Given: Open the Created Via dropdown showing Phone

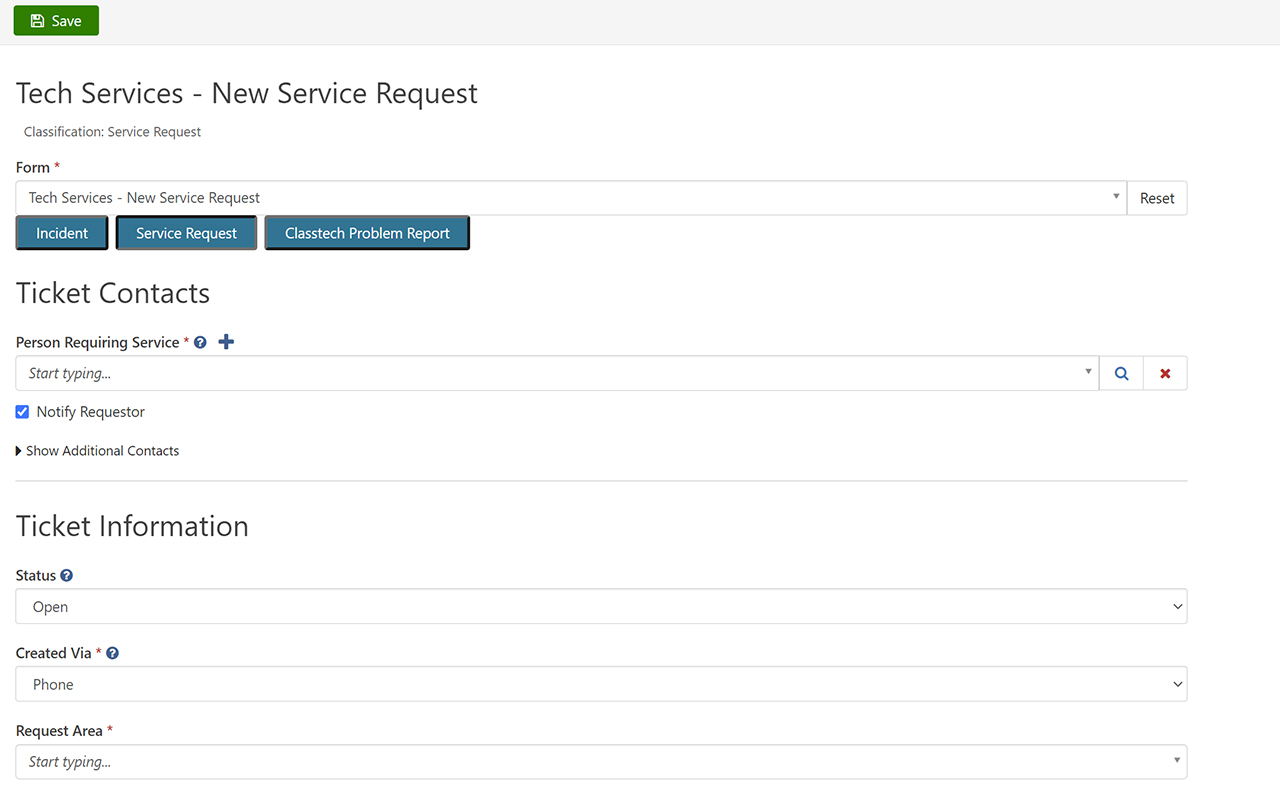Looking at the screenshot, I should (x=601, y=685).
